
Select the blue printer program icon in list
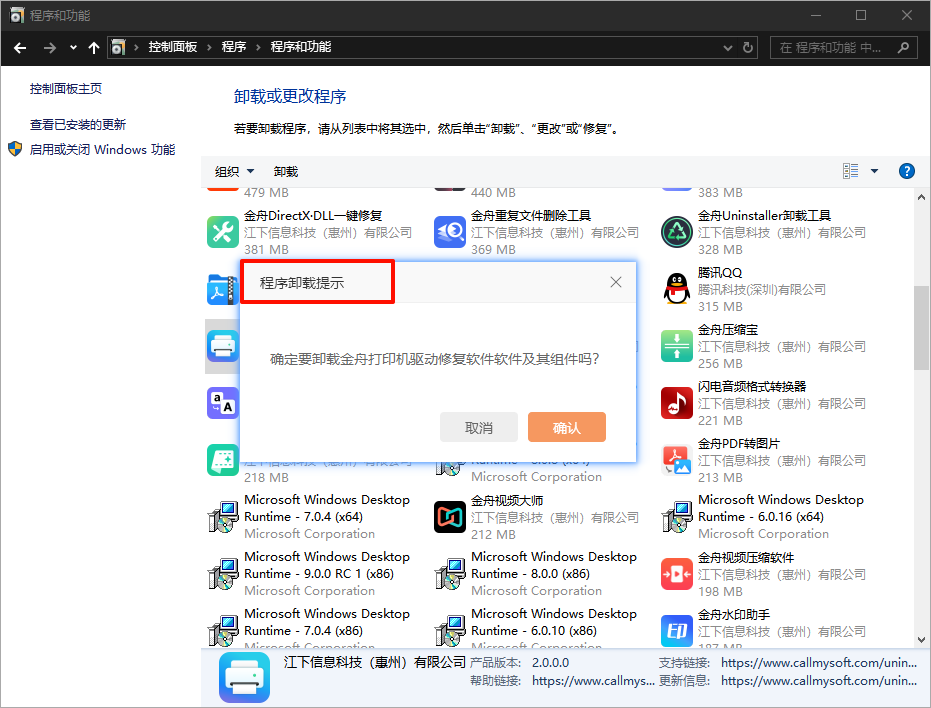click(223, 346)
